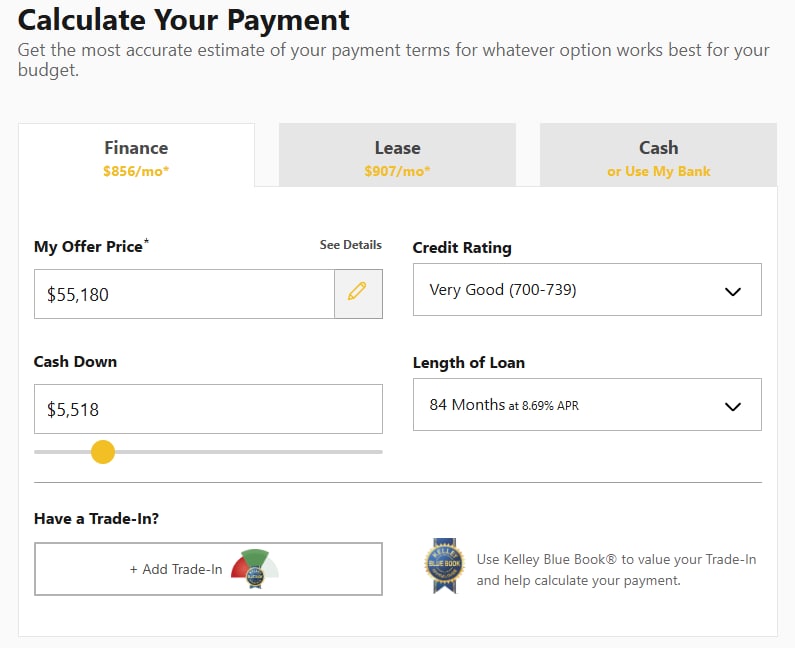Viewport: 795px width, 648px height.
Task: Click the pencil edit icon beside offer price
Action: click(x=357, y=293)
